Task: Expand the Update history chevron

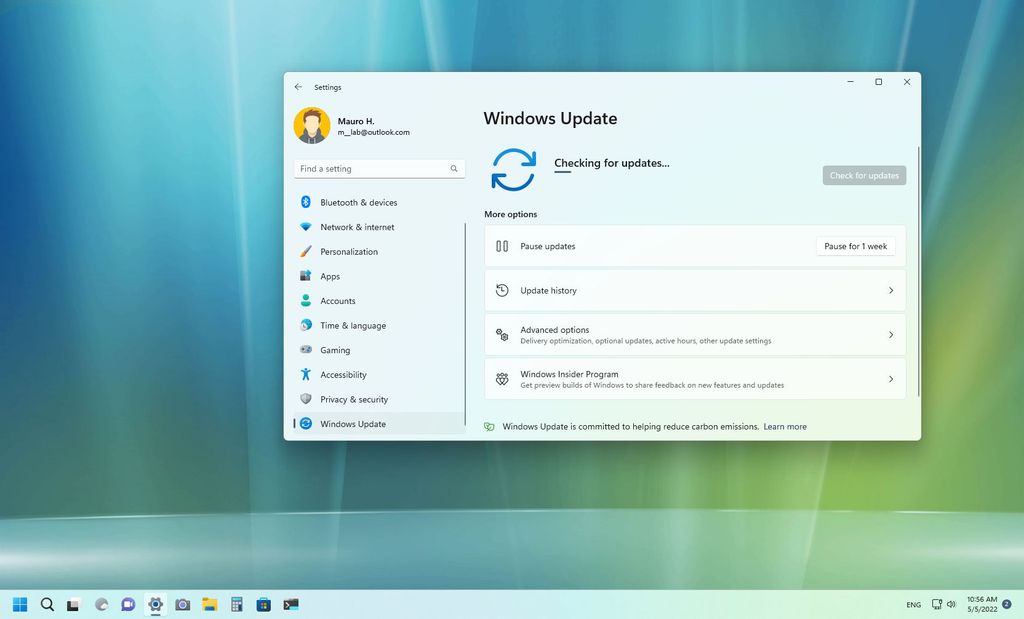Action: pyautogui.click(x=890, y=290)
